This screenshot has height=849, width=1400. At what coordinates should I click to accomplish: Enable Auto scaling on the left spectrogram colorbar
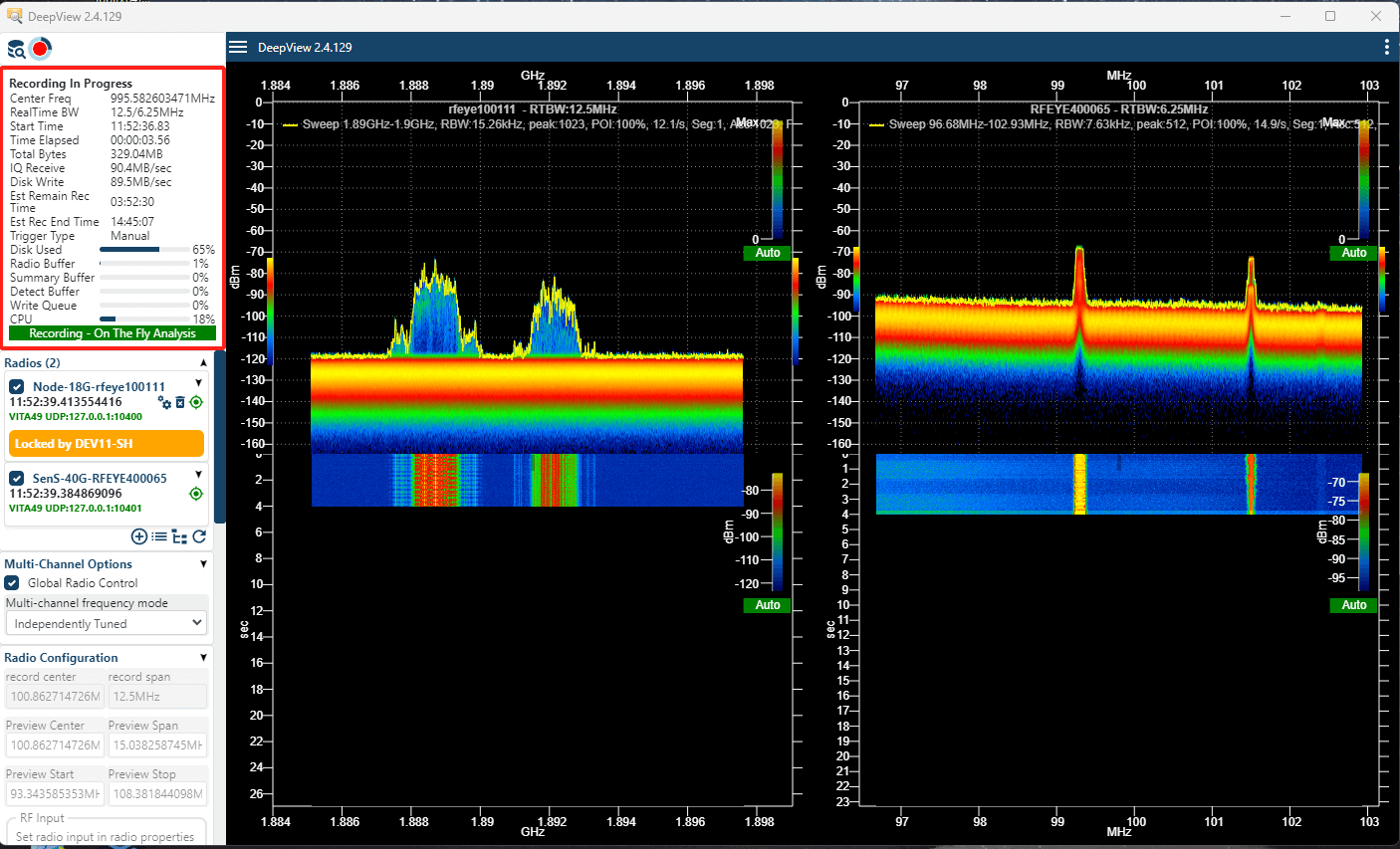tap(767, 605)
